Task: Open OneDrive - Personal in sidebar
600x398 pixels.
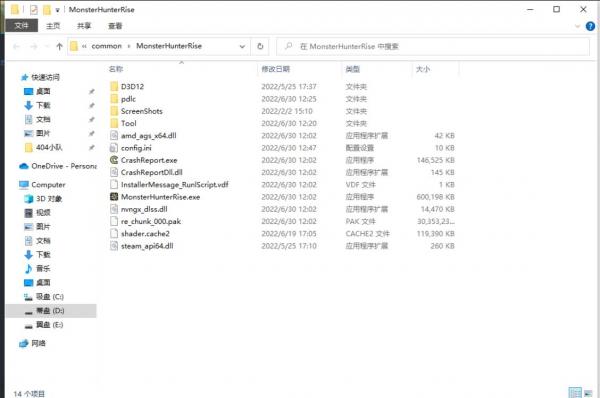Action: [64, 166]
